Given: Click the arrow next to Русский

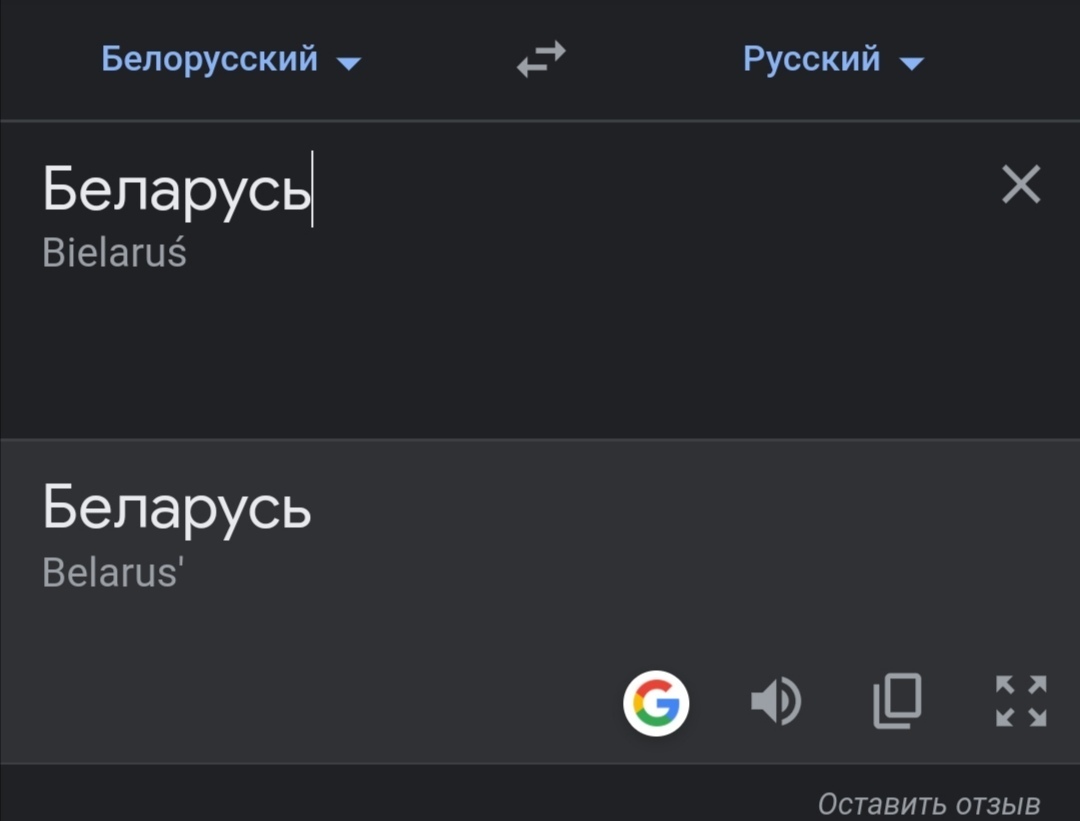Looking at the screenshot, I should tap(911, 64).
